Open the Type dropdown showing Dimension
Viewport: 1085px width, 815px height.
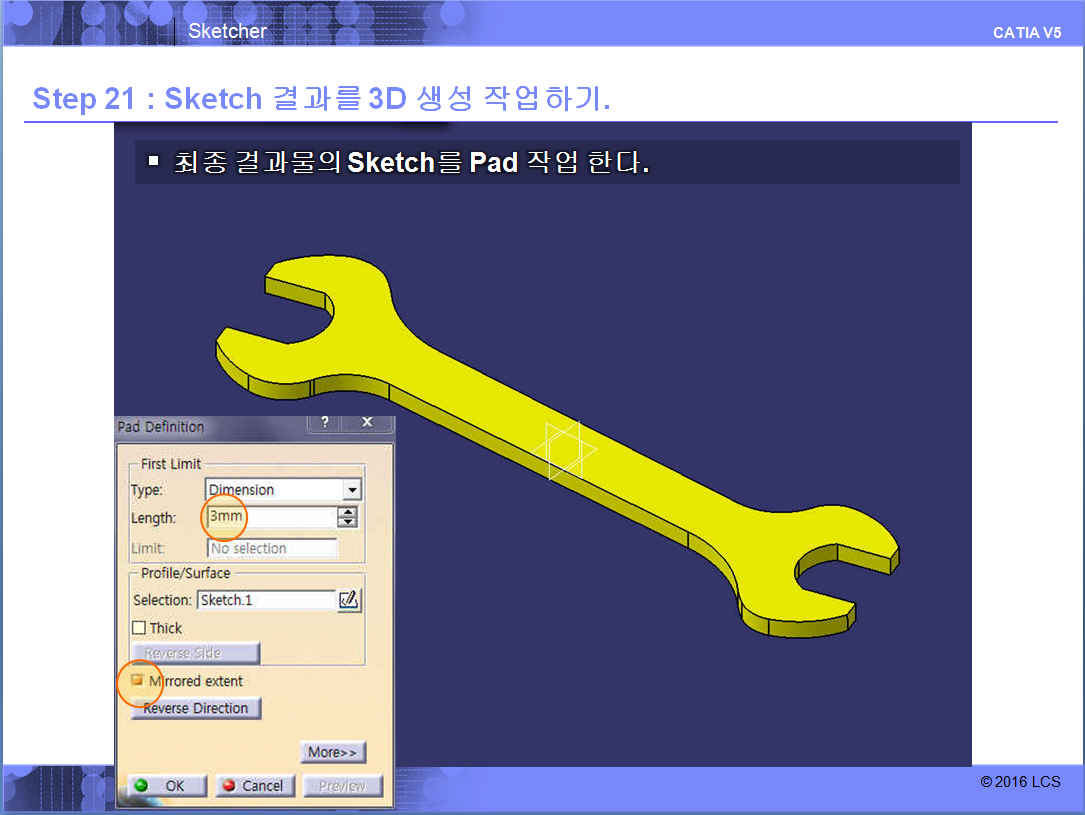(x=350, y=490)
